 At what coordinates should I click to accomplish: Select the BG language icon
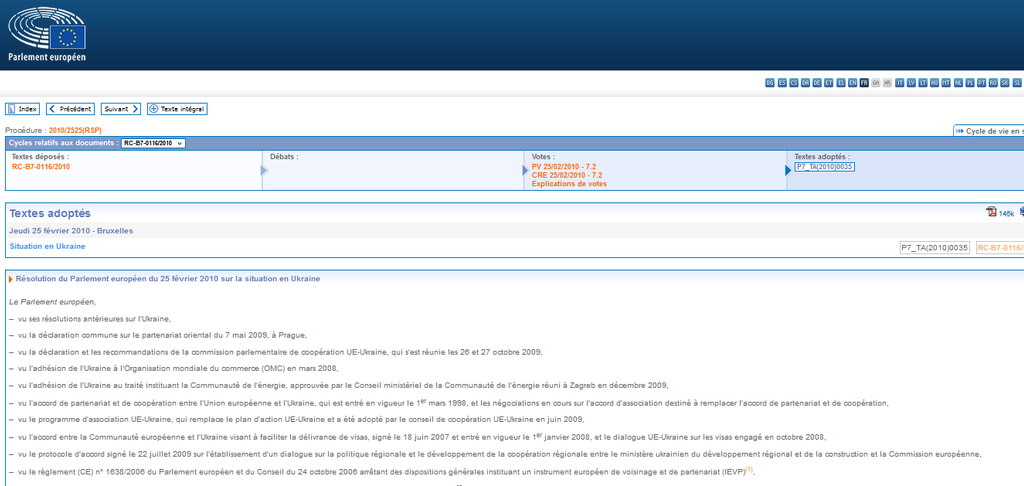[770, 82]
